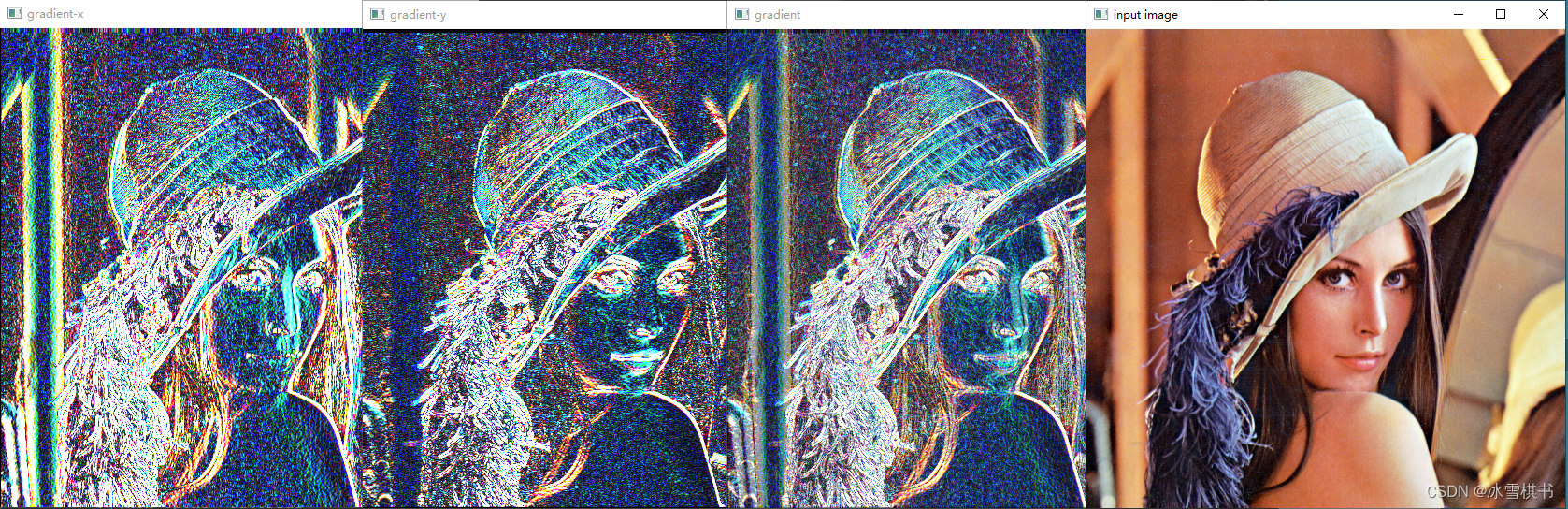This screenshot has width=1568, height=509.
Task: Click the combined gradient edge image
Action: [906, 268]
